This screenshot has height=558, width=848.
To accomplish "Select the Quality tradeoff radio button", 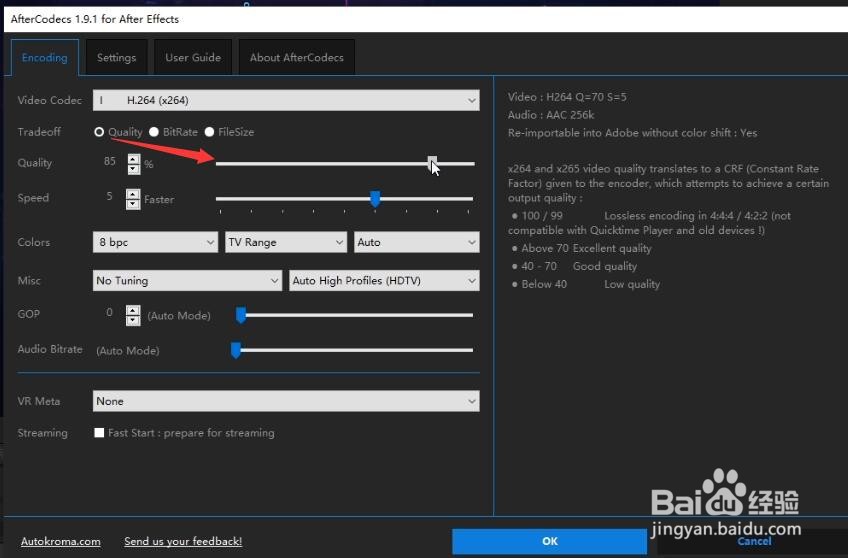I will click(99, 132).
